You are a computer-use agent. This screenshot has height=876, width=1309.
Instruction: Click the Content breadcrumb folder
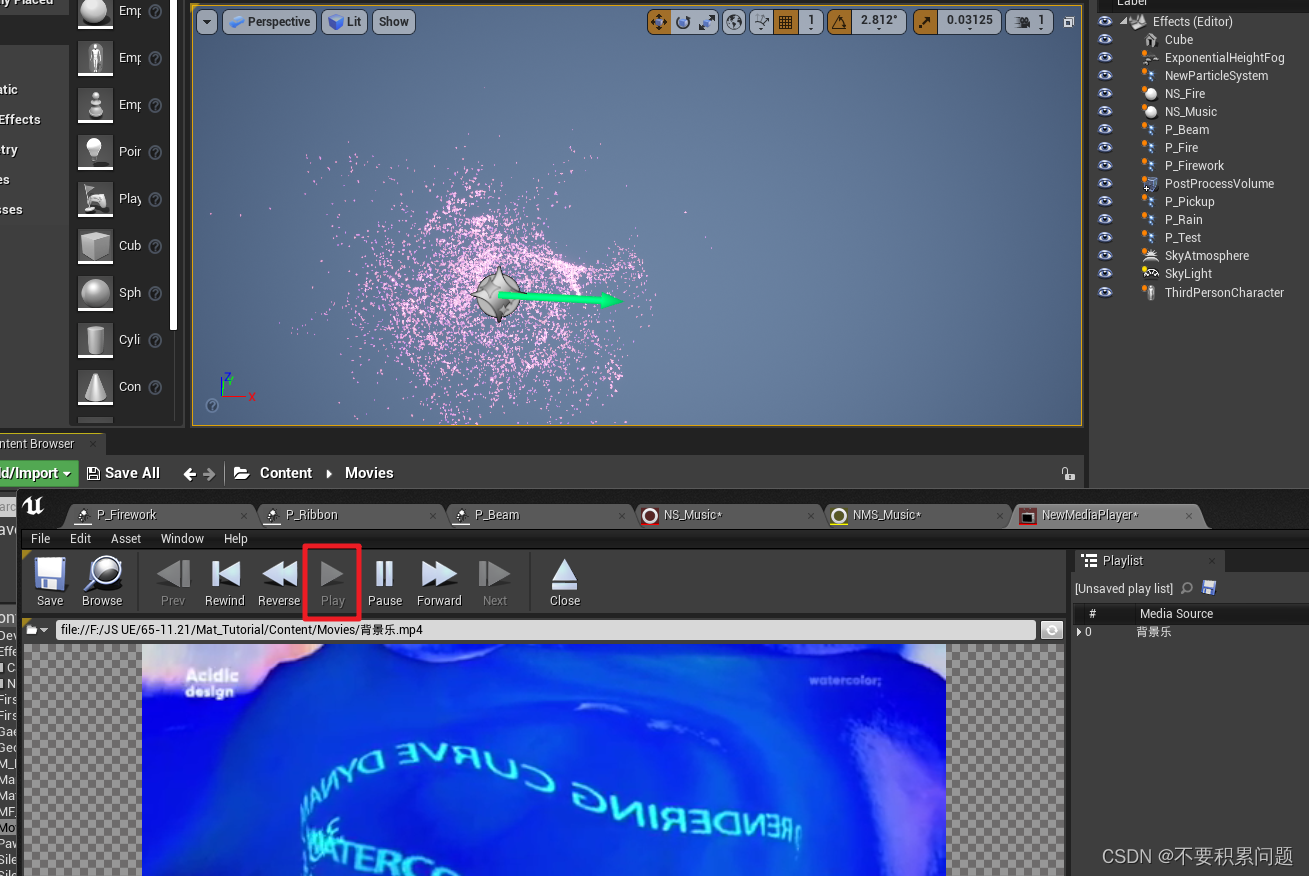point(286,473)
